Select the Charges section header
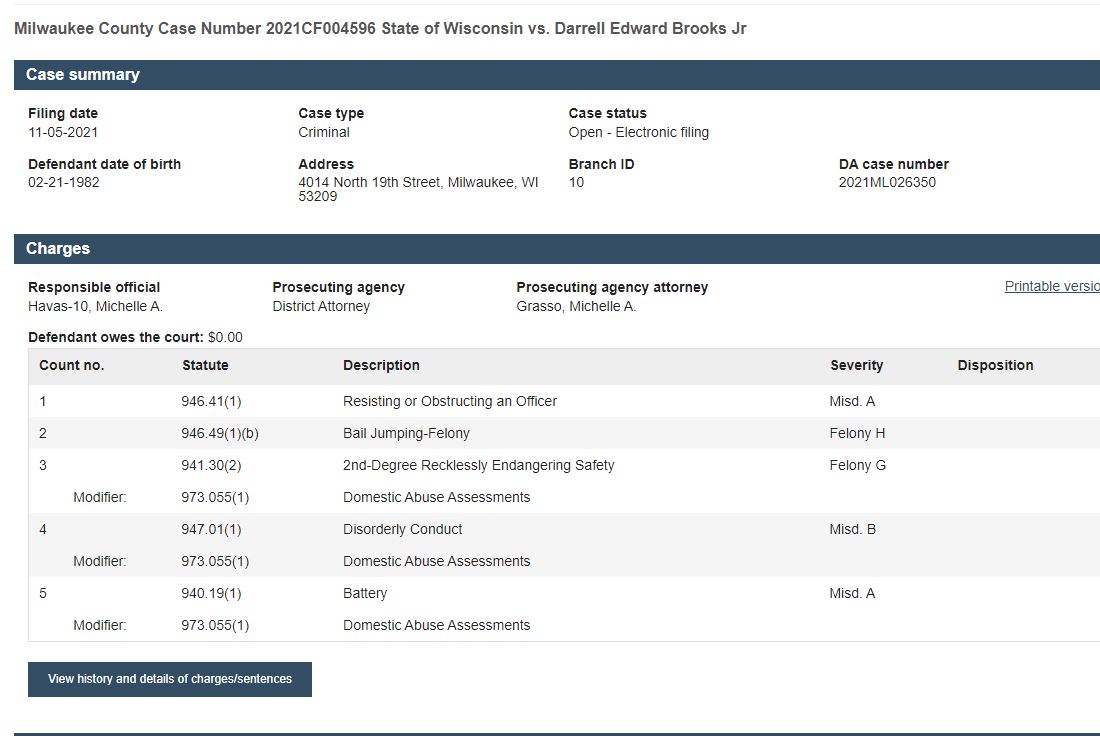The image size is (1100, 736). 557,249
